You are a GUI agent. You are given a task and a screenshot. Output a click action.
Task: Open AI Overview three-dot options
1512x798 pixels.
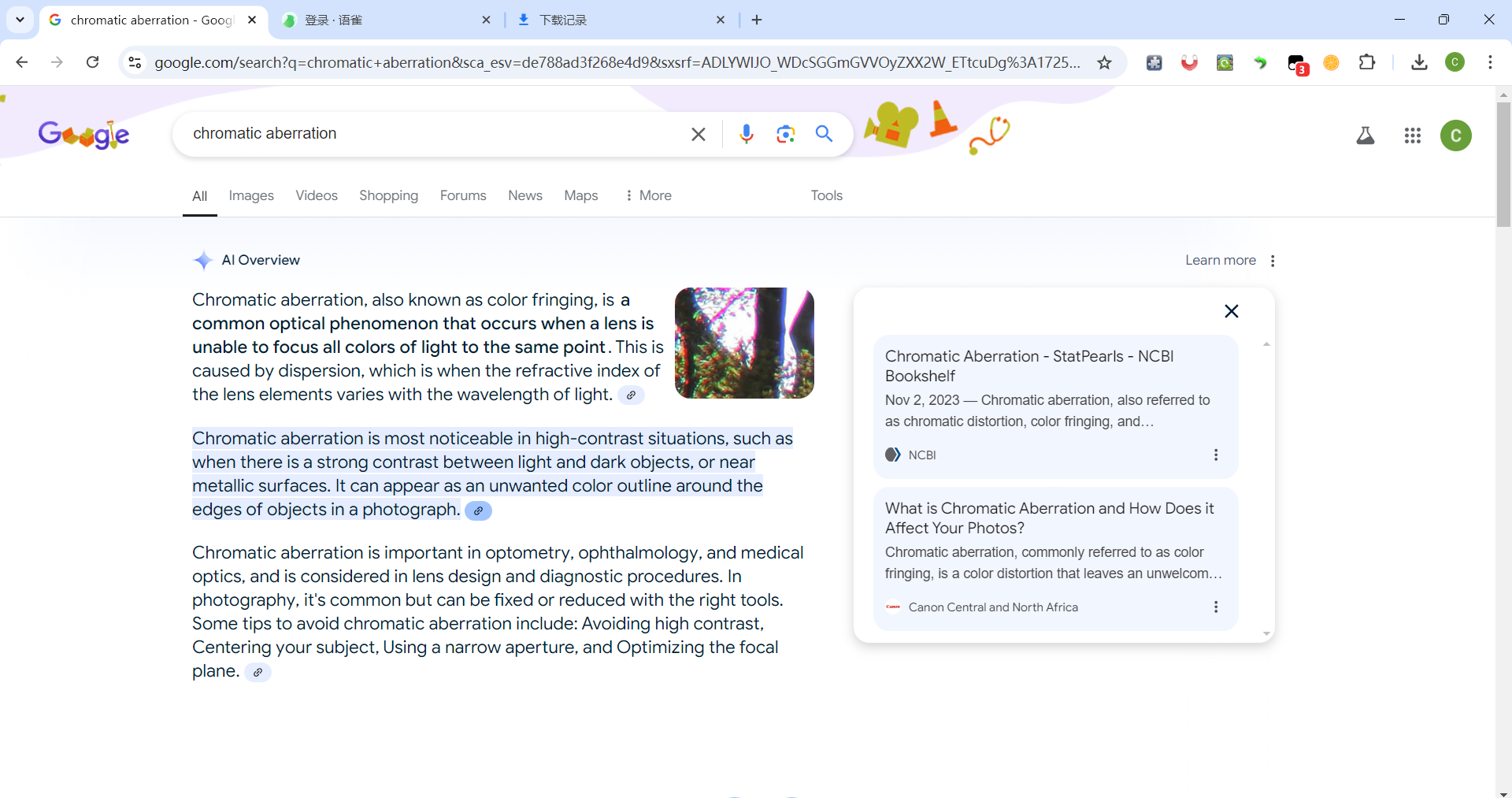coord(1273,261)
